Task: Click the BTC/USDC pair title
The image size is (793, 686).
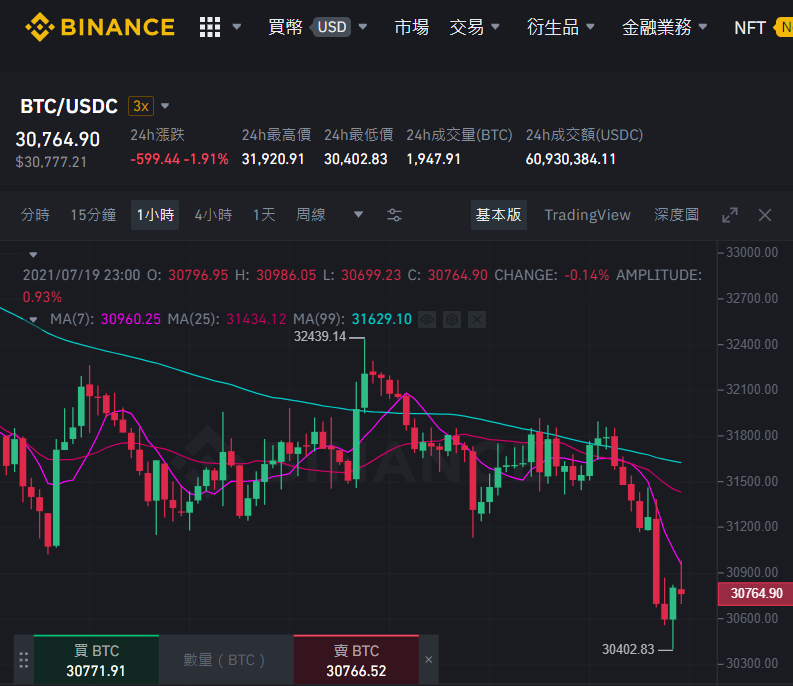Action: click(x=69, y=106)
